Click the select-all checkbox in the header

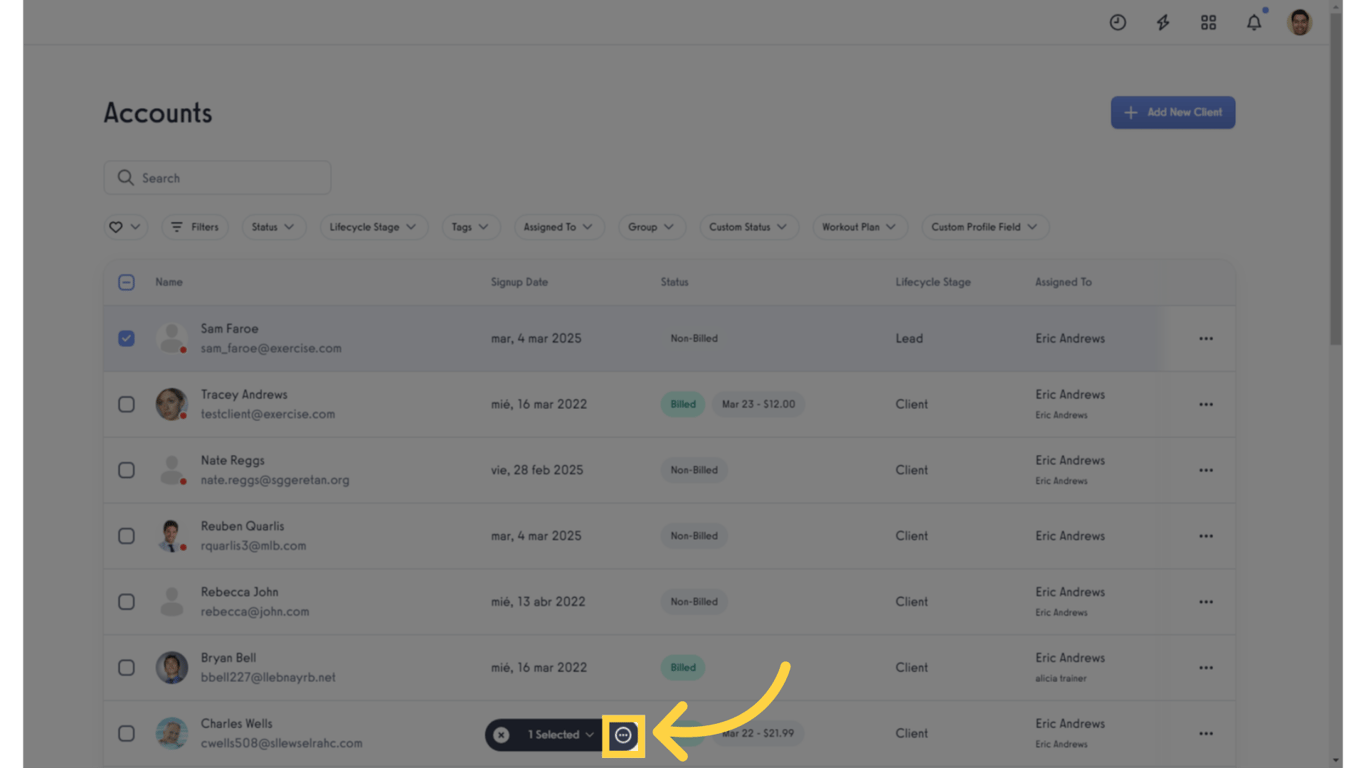click(x=126, y=282)
